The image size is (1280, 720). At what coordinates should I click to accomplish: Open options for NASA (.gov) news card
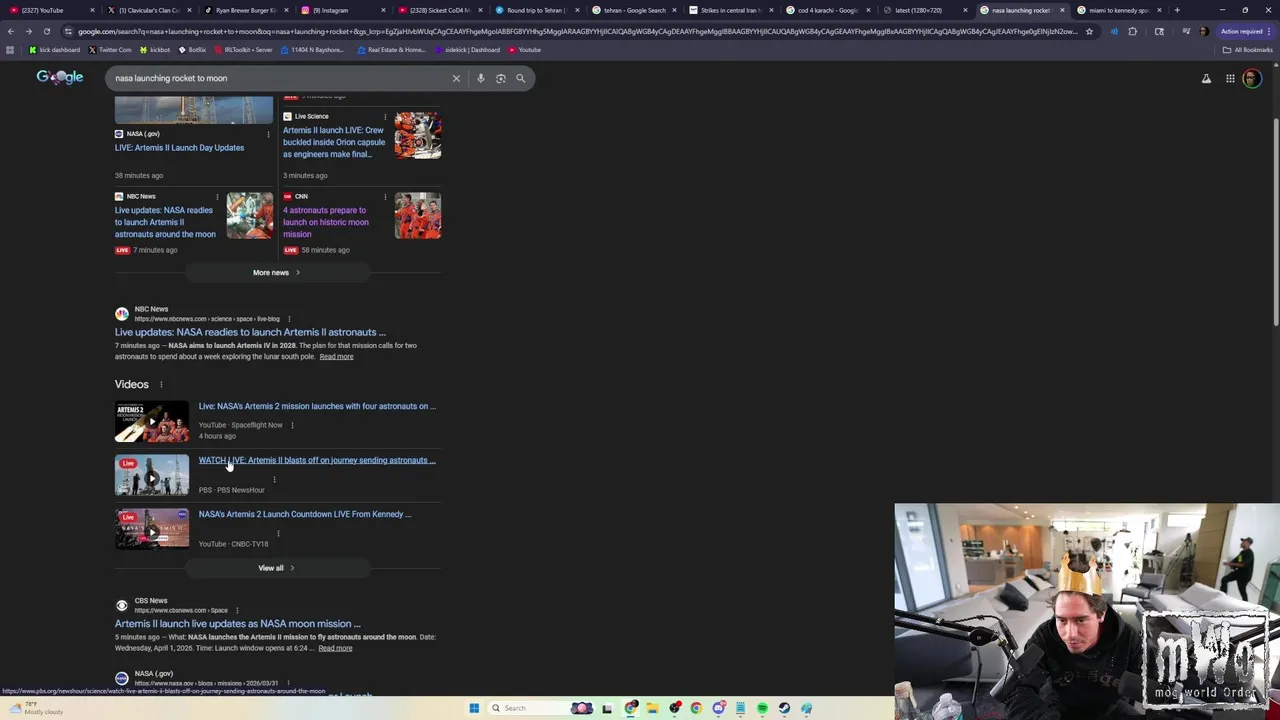pyautogui.click(x=268, y=134)
